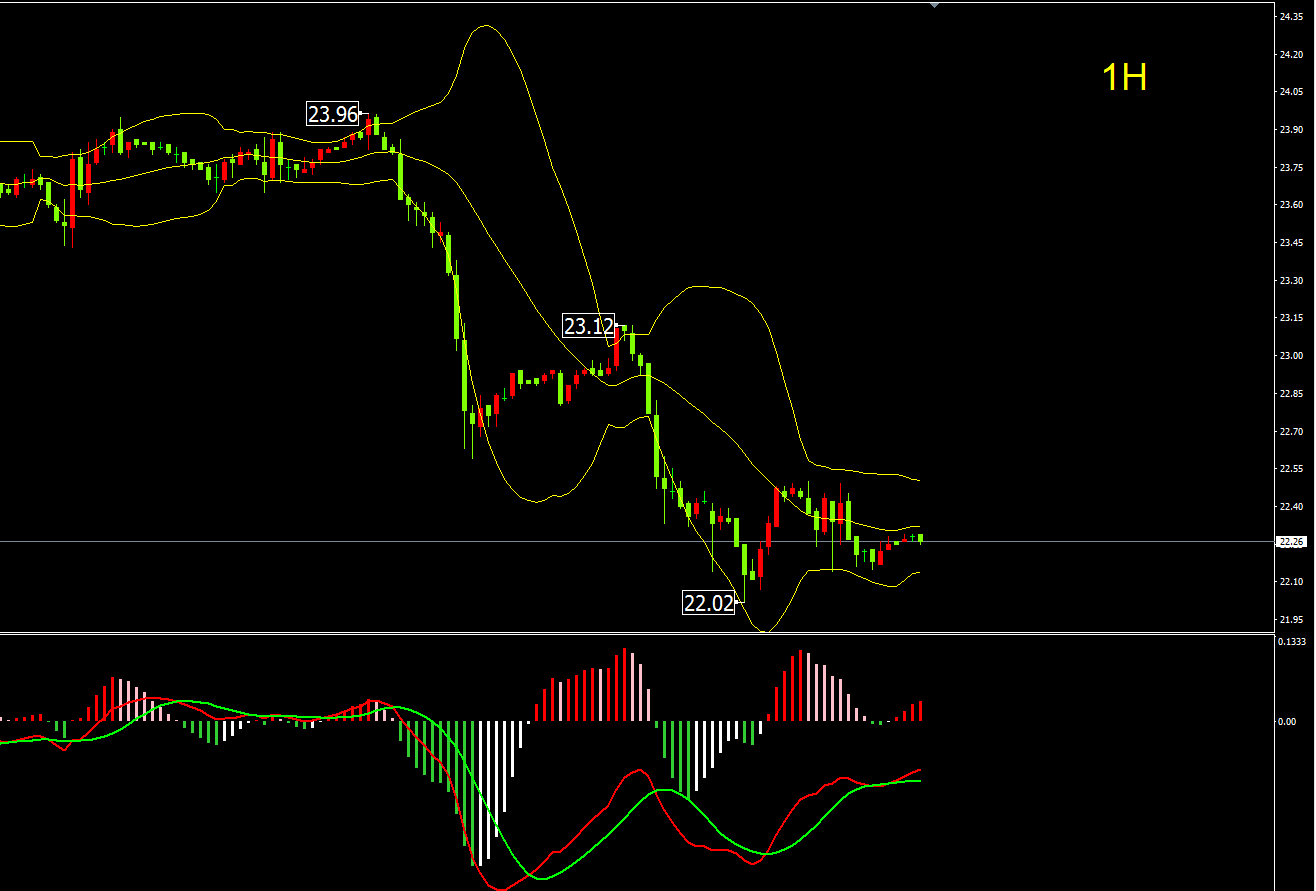Click 23.00 on the price axis
Viewport: 1316px width, 891px height.
pyautogui.click(x=1291, y=356)
